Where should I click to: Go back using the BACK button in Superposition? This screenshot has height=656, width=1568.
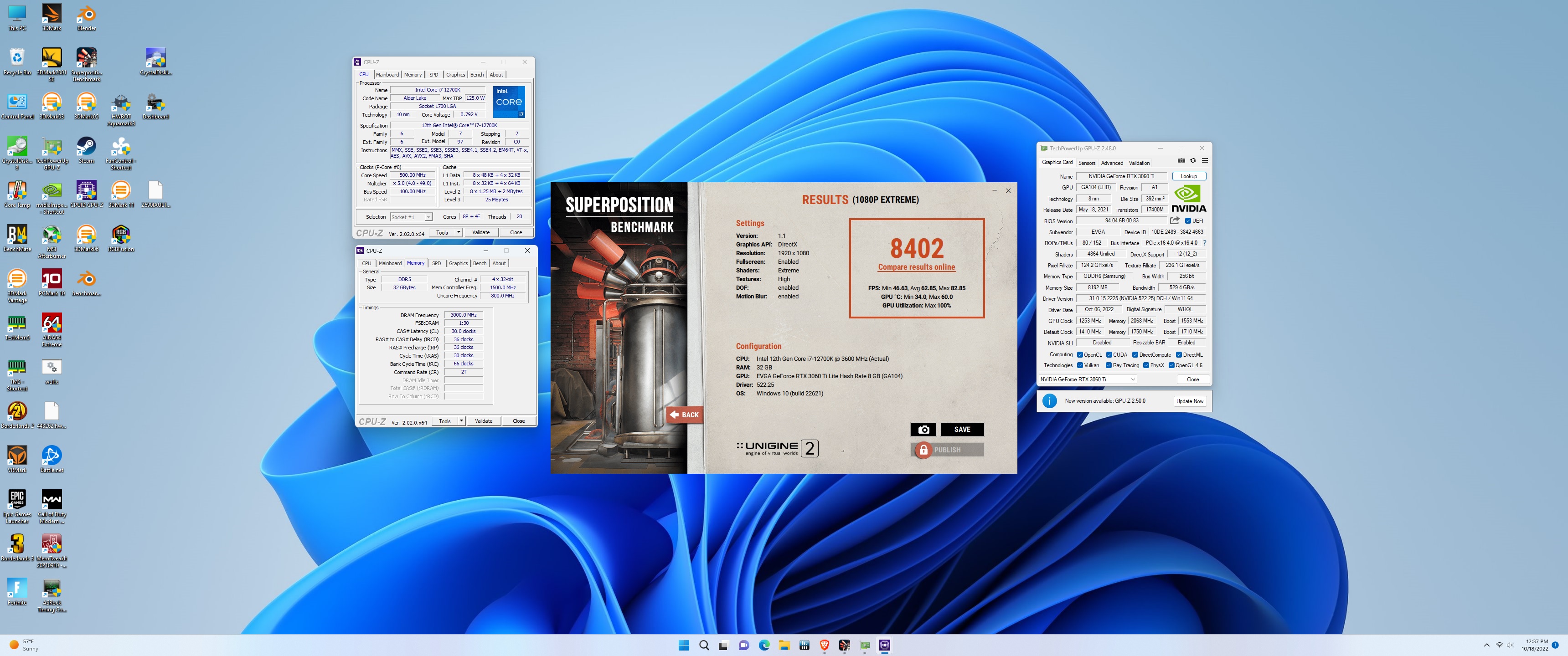[x=684, y=415]
